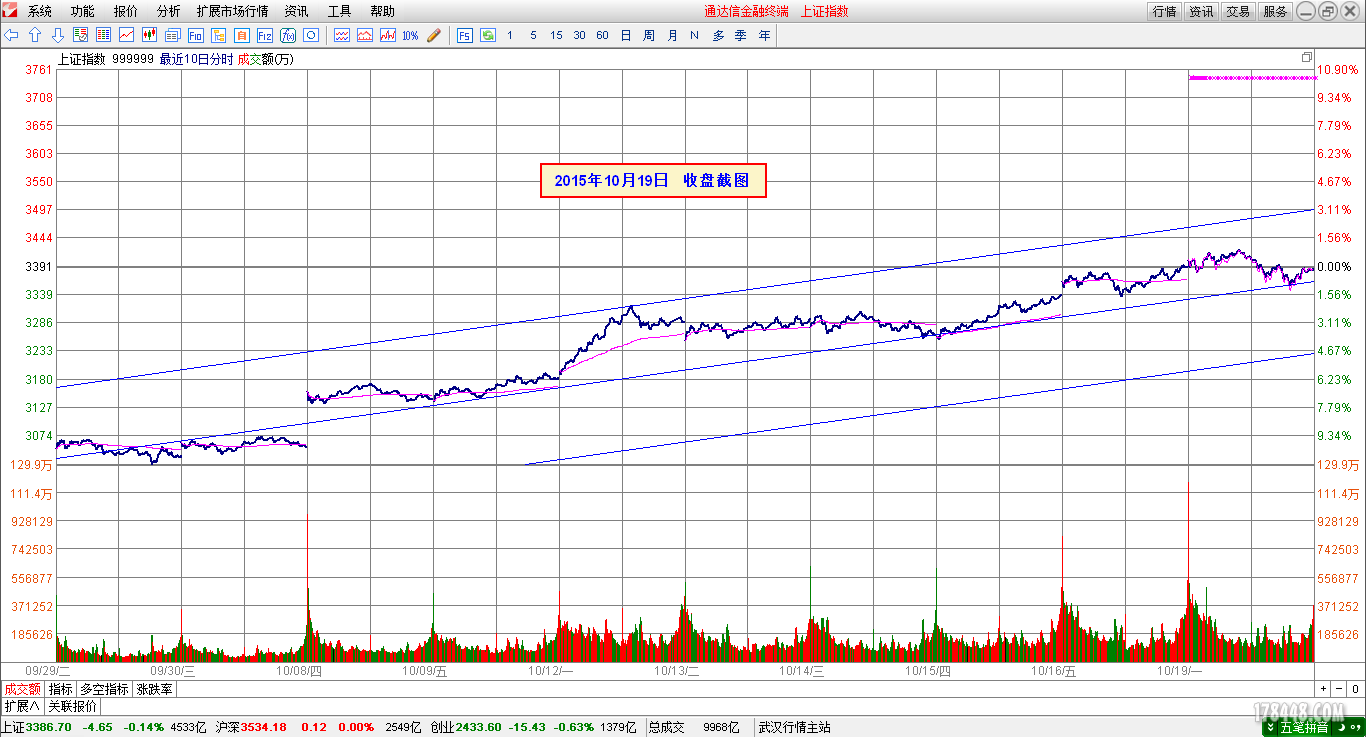Open the 报价 menu
The height and width of the screenshot is (737, 1366).
coord(126,12)
